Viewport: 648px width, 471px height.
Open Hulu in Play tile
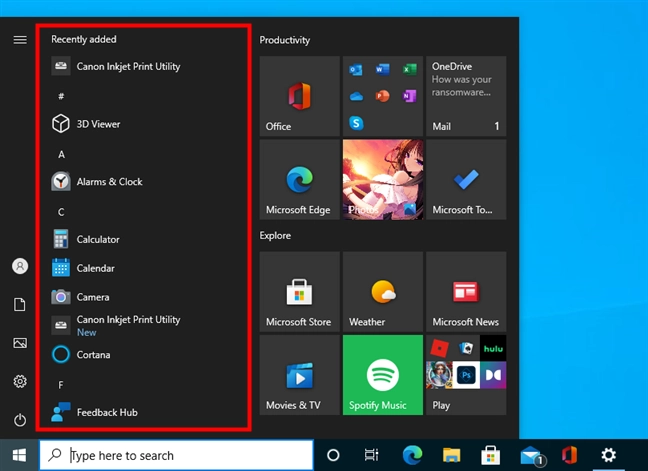[493, 348]
